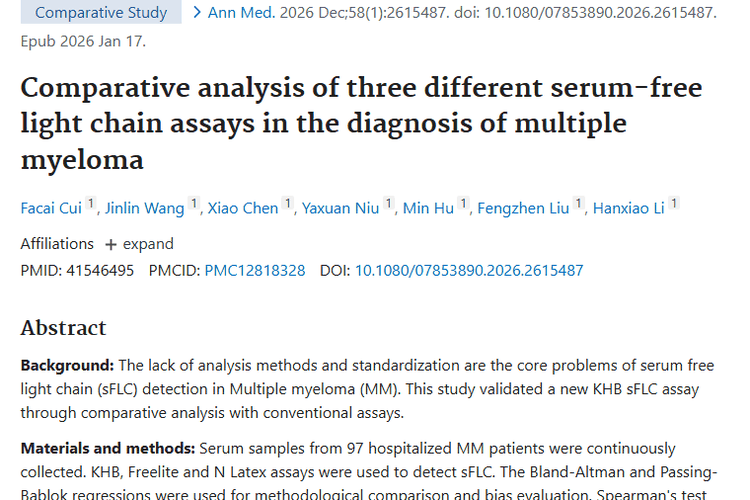Click author name Hanxiao Li
This screenshot has width=750, height=500.
pyautogui.click(x=629, y=208)
